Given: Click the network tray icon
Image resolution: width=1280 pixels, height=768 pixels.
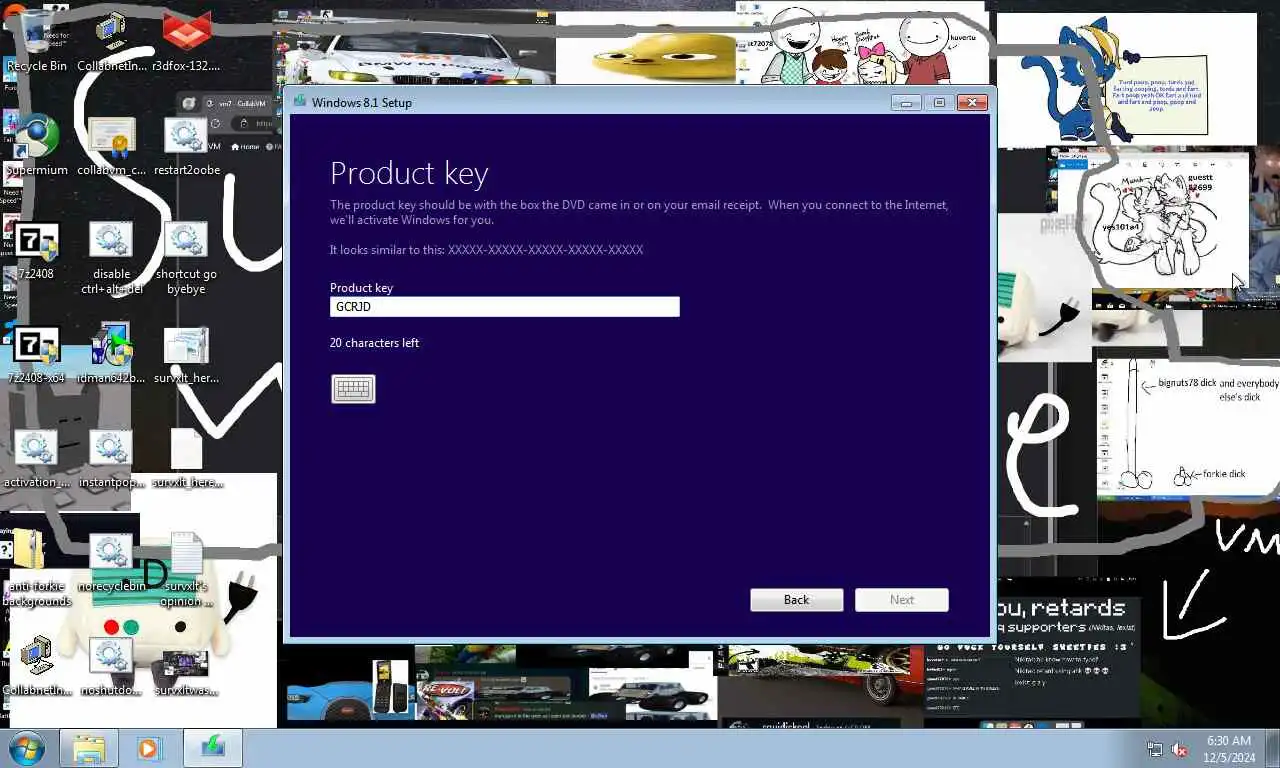Looking at the screenshot, I should pos(1155,749).
